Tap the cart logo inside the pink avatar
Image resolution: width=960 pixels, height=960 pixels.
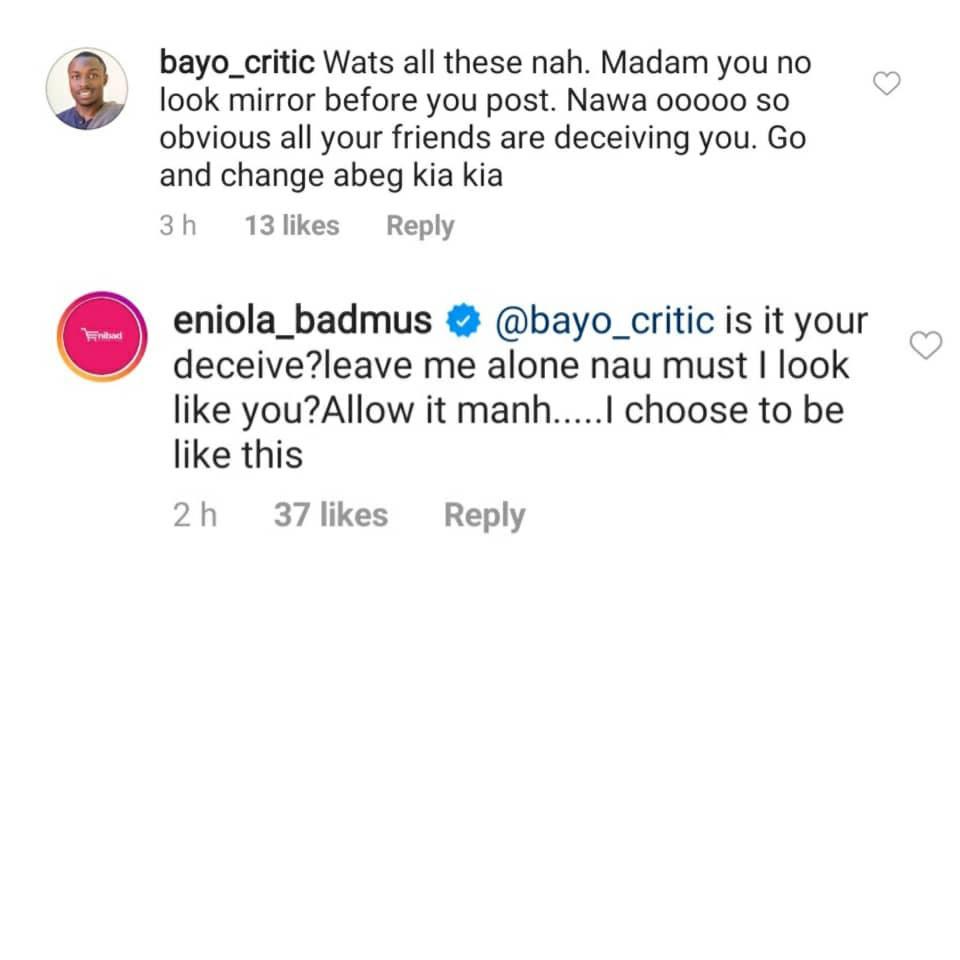(x=102, y=336)
